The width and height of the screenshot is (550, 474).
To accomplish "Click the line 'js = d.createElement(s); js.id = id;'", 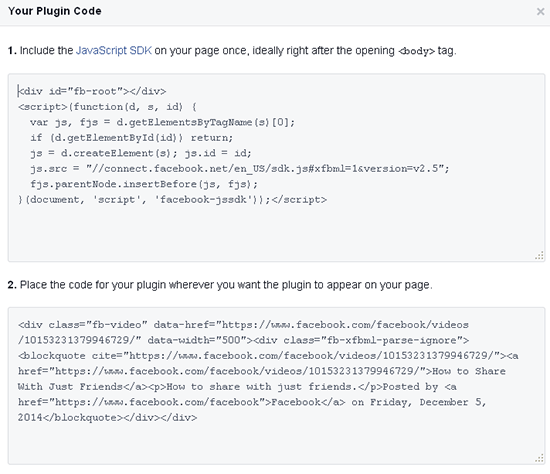I will 141,153.
